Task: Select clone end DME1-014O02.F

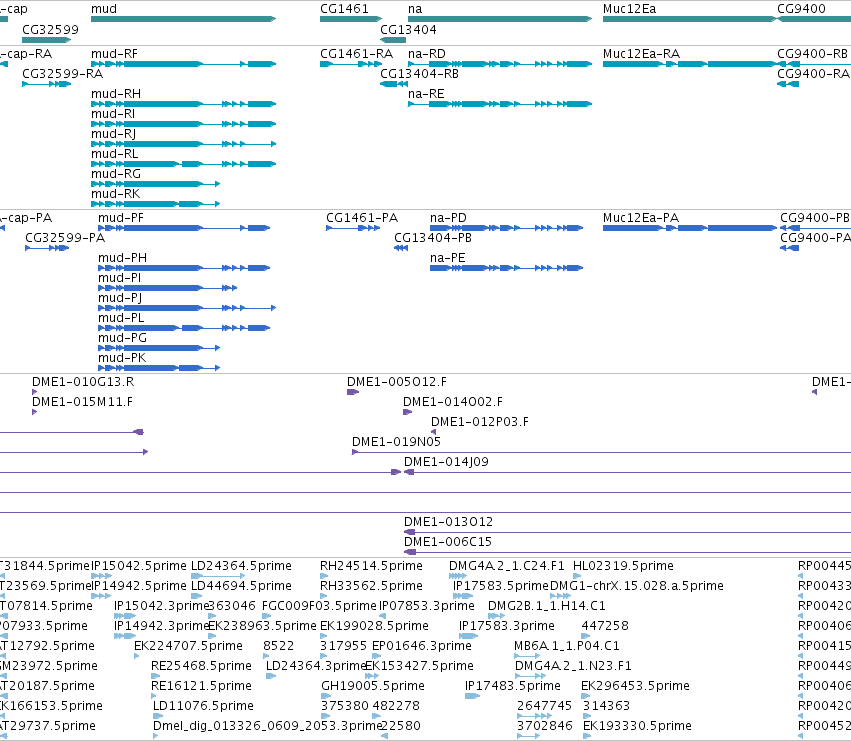Action: tap(408, 412)
